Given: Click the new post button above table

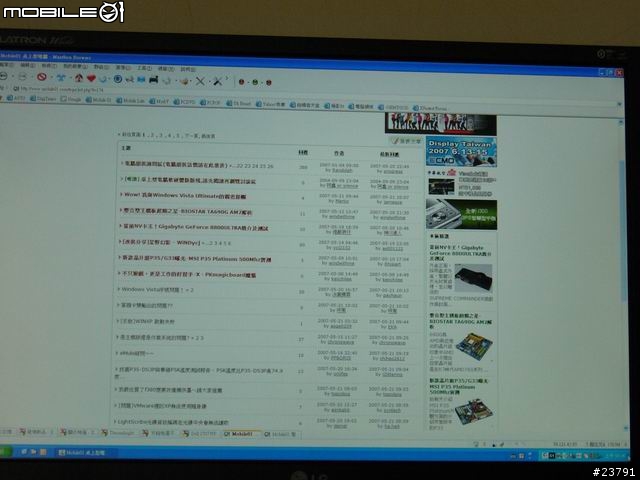Looking at the screenshot, I should click(406, 141).
